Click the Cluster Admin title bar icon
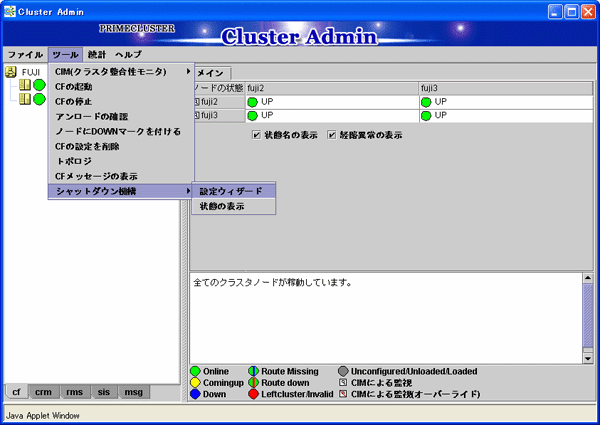 10,11
